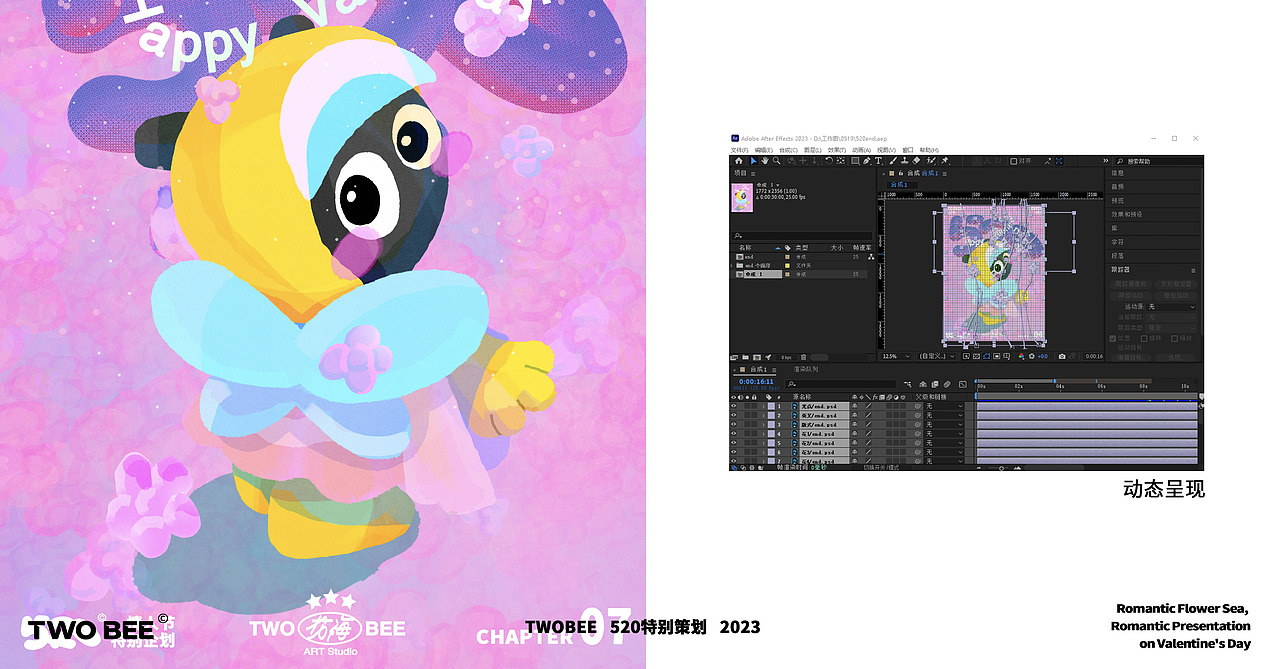Open the 段落 panel
The height and width of the screenshot is (669, 1280).
point(1117,256)
